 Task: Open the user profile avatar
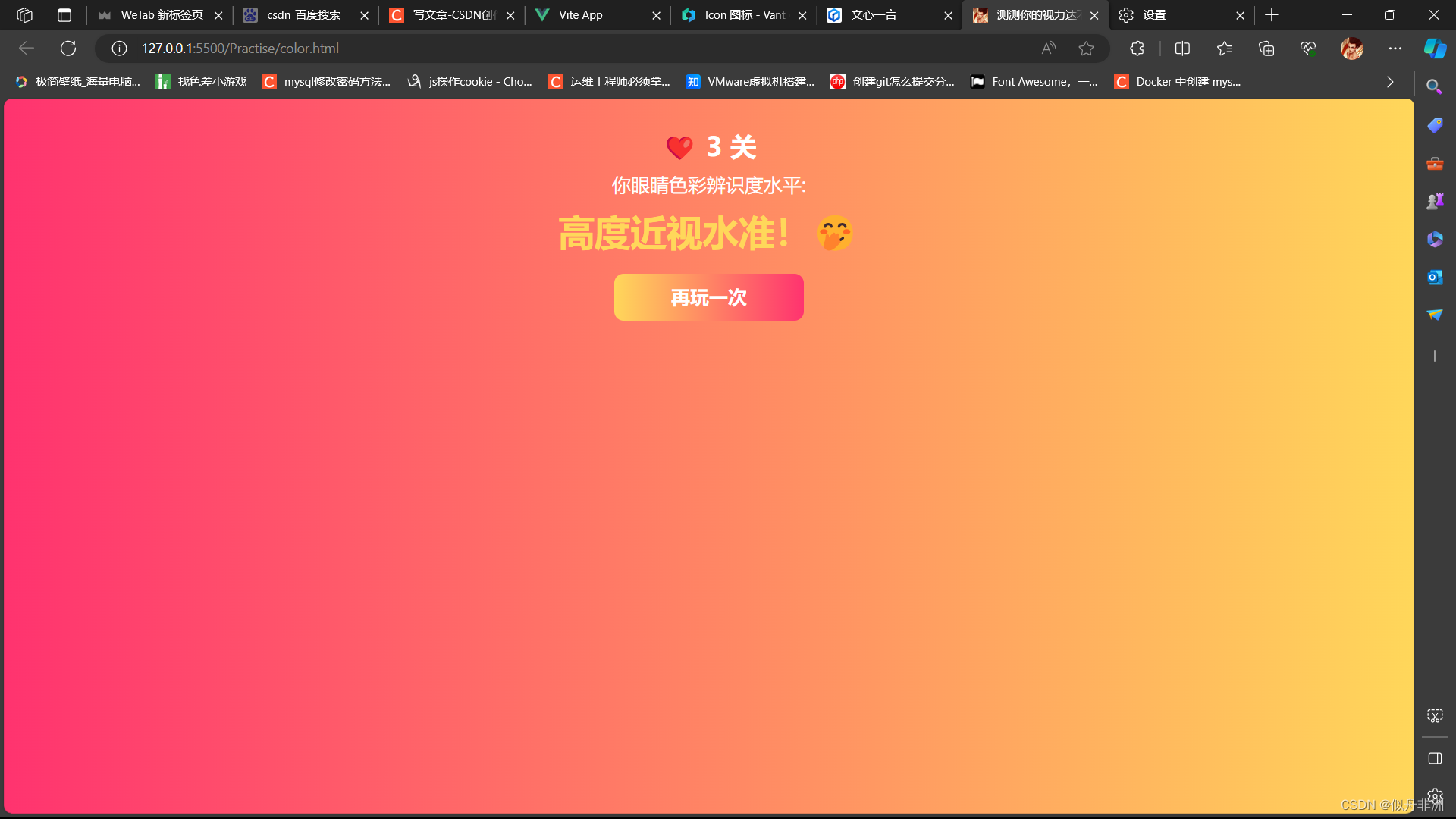pos(1351,49)
